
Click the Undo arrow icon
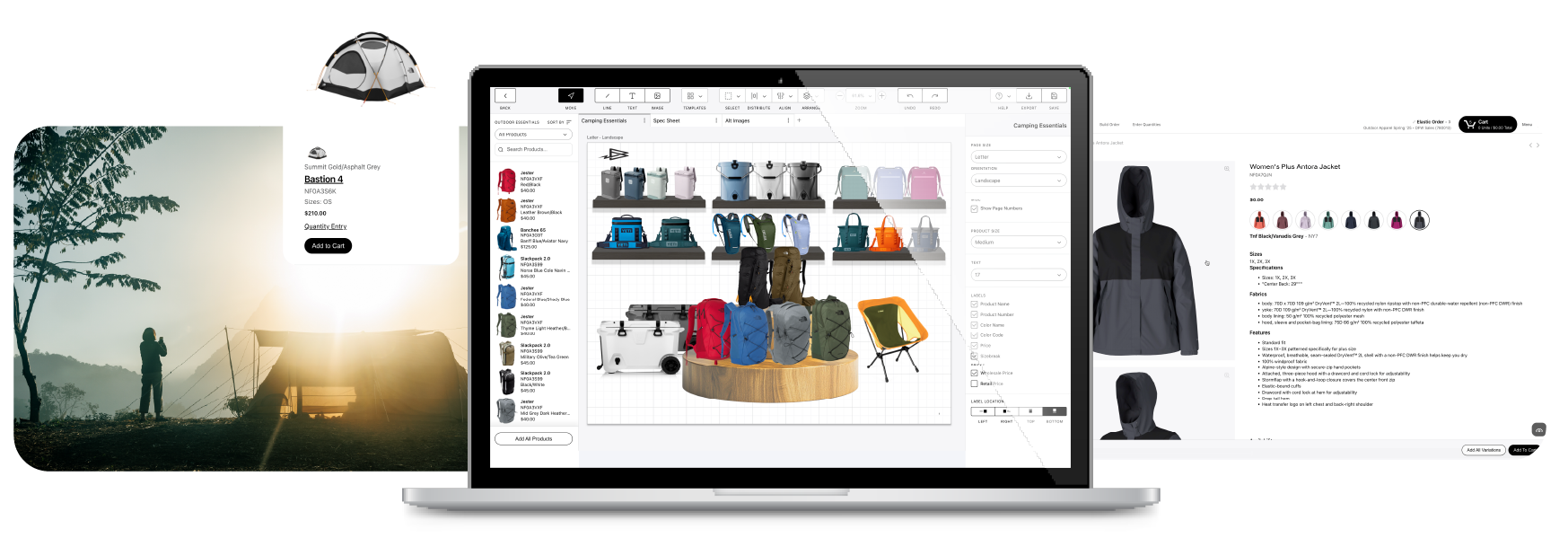[910, 96]
